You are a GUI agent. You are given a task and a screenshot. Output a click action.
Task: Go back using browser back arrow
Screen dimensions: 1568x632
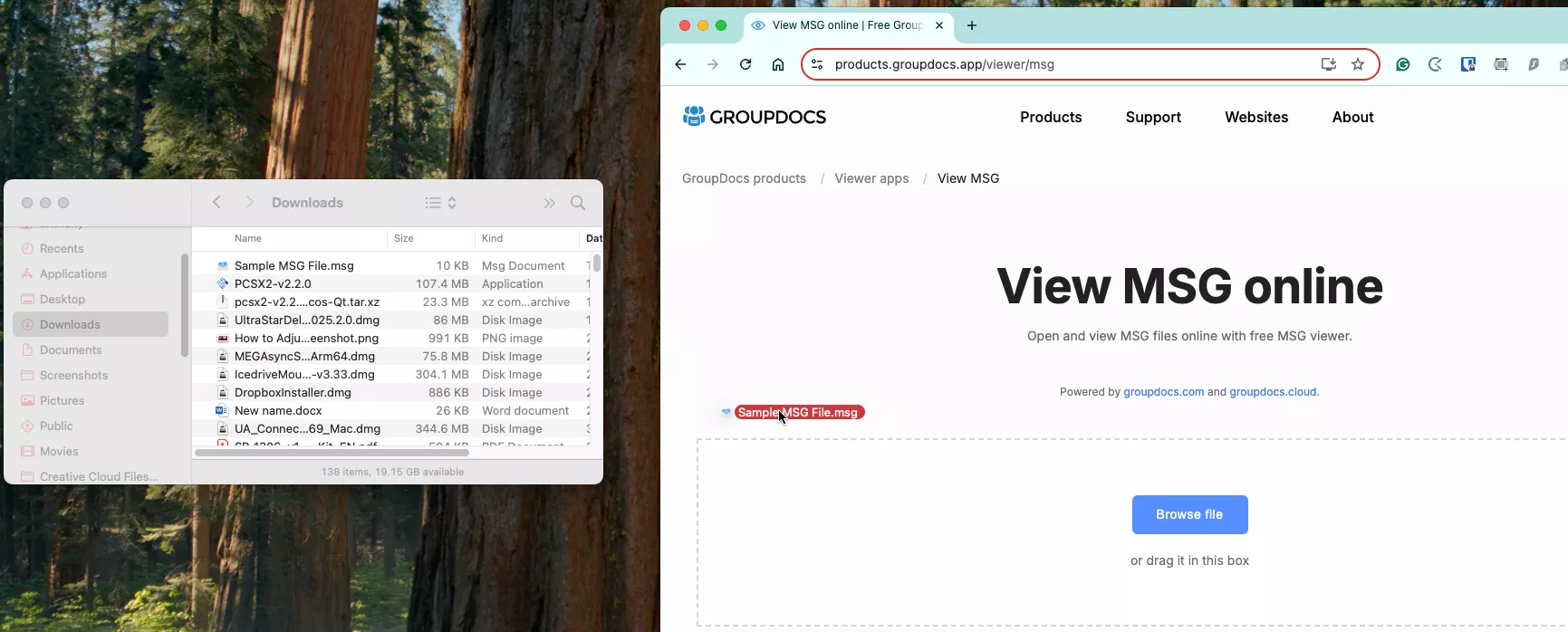pos(680,64)
